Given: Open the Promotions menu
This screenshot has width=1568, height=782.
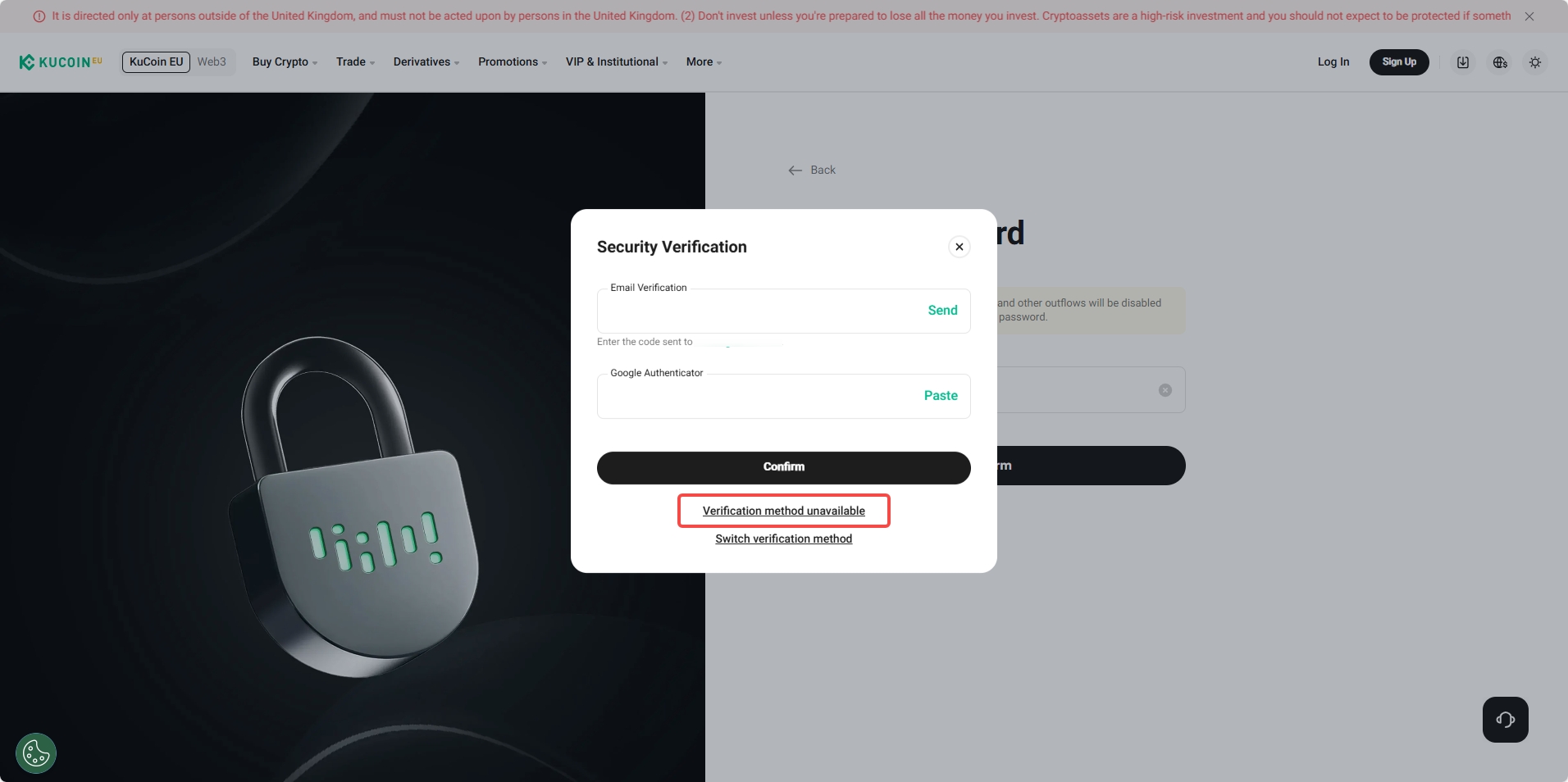Looking at the screenshot, I should click(512, 62).
